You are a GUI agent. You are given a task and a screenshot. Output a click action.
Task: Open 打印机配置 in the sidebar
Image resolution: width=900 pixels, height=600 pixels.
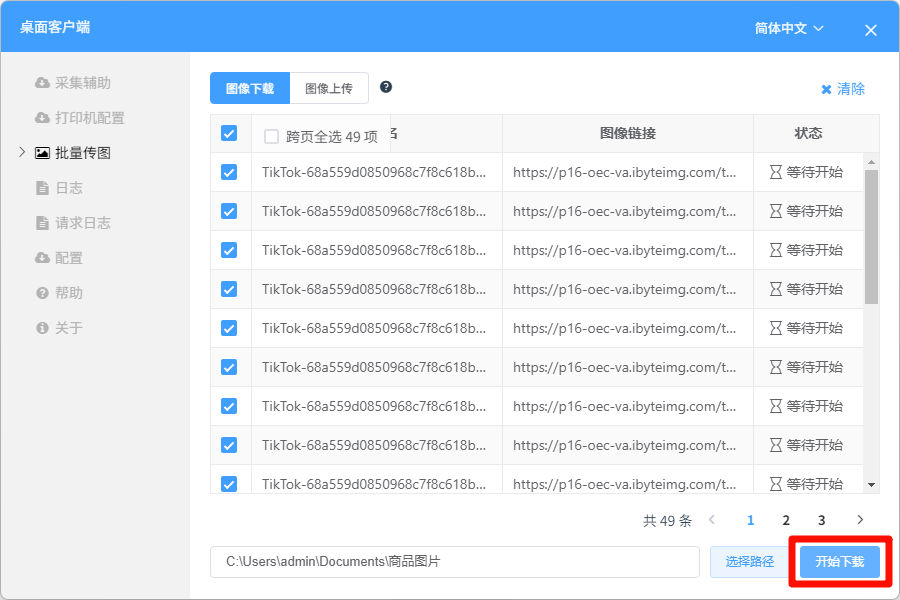[80, 118]
